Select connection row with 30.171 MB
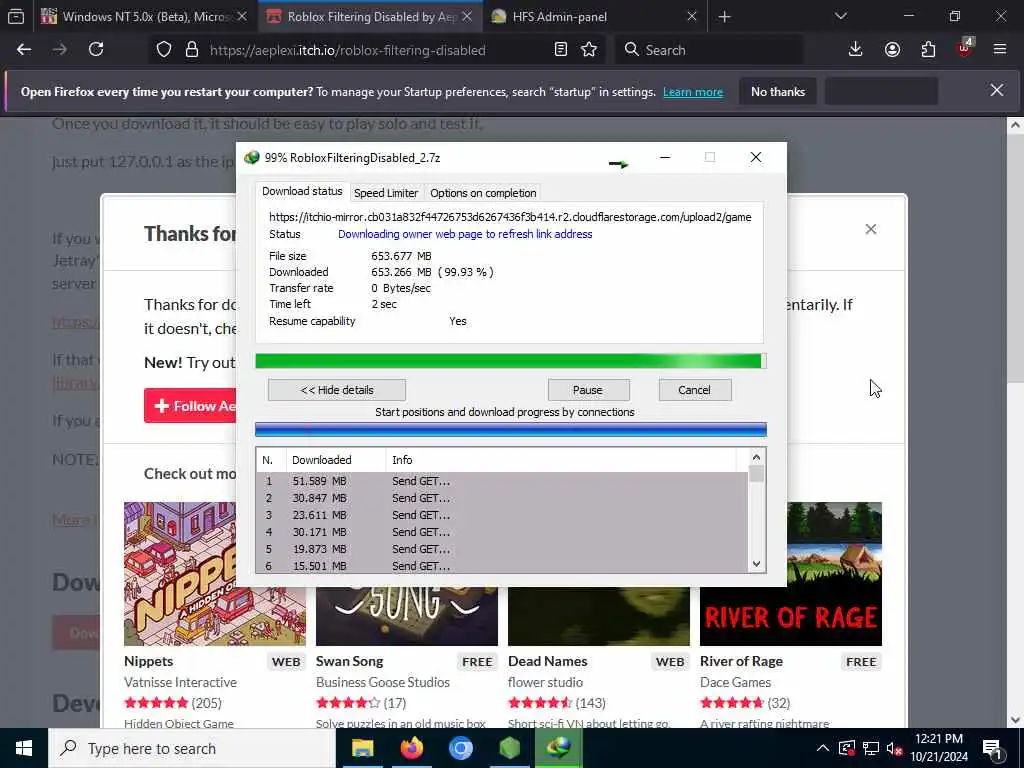Screen dimensions: 1024x768 click(502, 532)
